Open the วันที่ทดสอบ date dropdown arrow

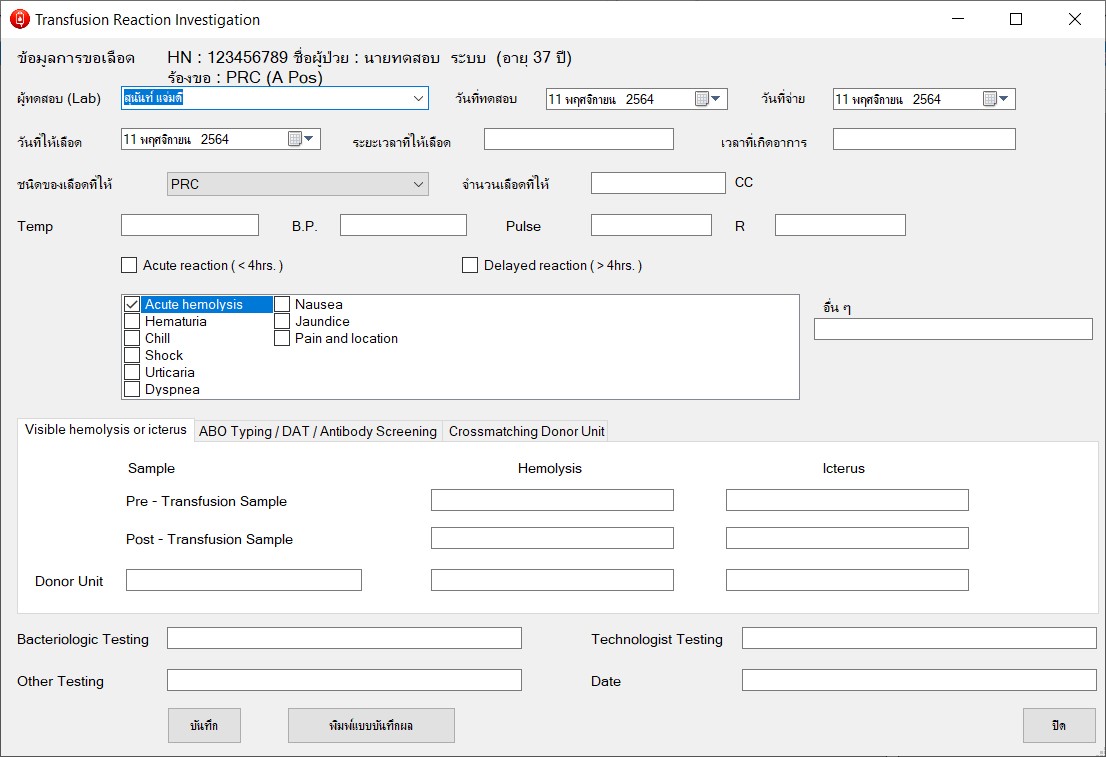point(717,99)
